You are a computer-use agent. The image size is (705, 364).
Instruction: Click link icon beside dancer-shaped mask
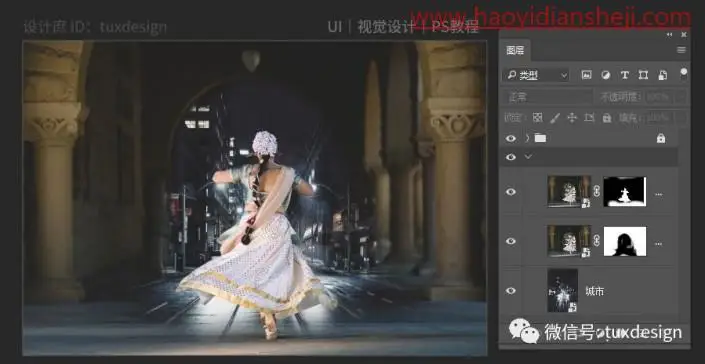click(597, 191)
